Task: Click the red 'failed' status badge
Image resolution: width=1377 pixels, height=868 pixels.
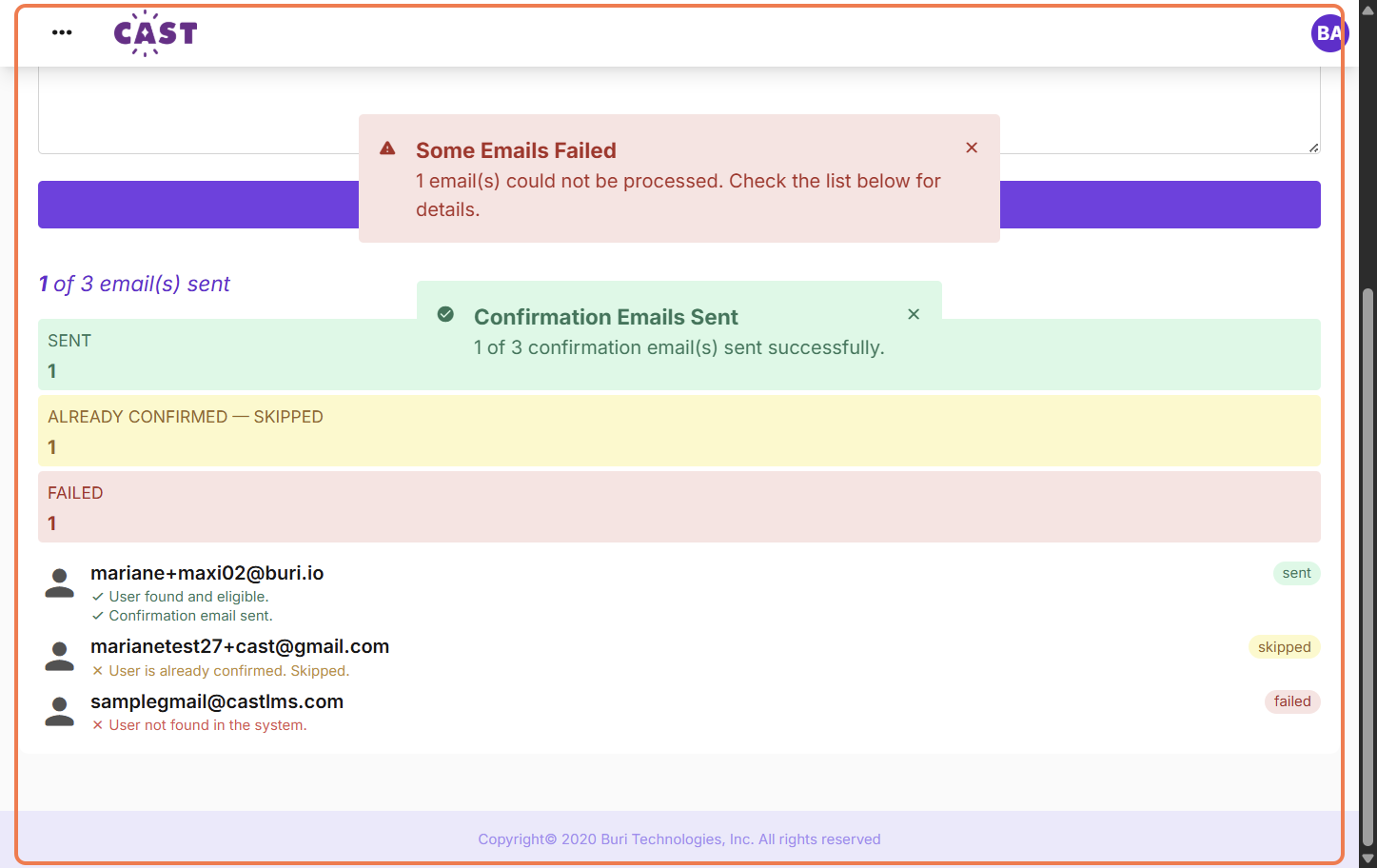Action: click(1292, 701)
